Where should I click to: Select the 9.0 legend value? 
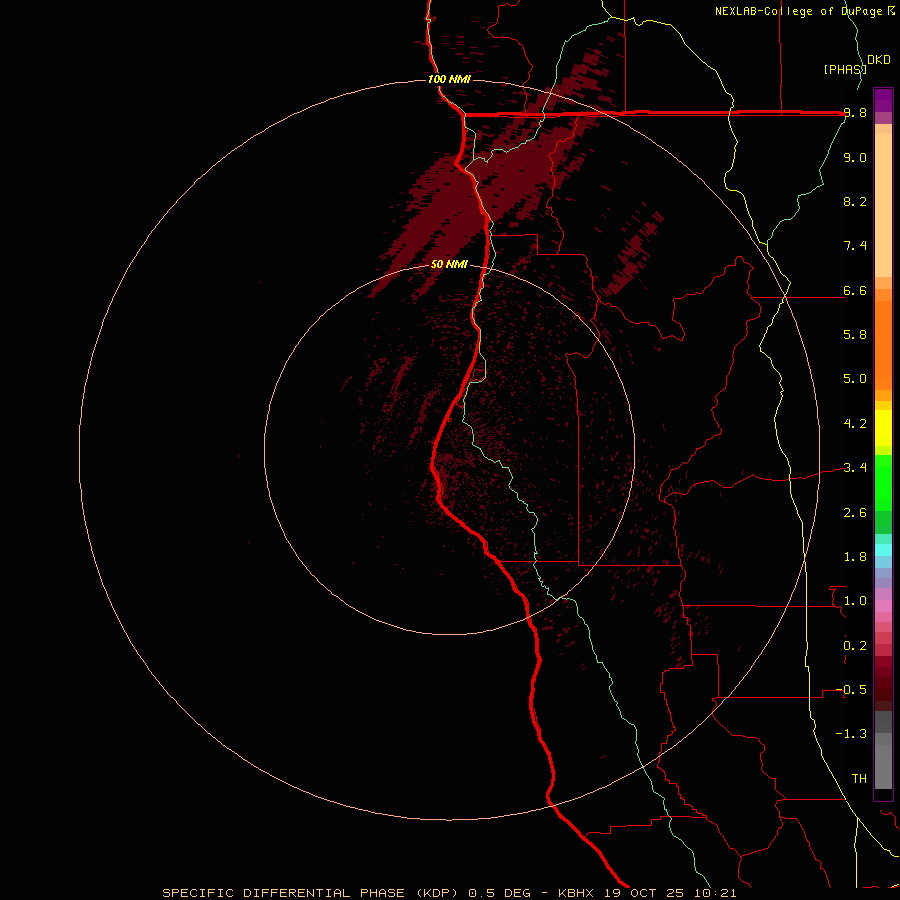pos(855,157)
